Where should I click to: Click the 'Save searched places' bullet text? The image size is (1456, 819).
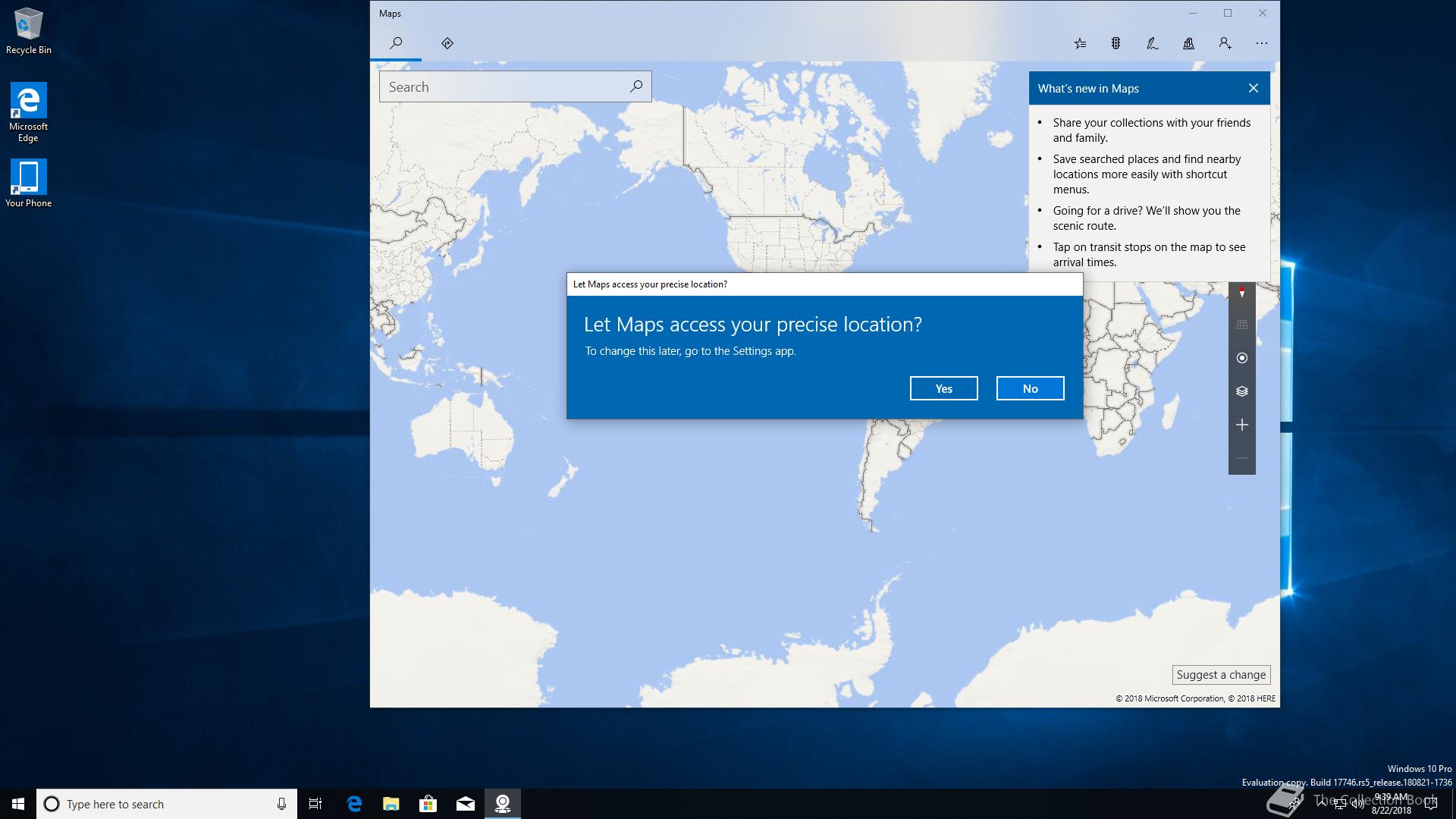(x=1147, y=174)
